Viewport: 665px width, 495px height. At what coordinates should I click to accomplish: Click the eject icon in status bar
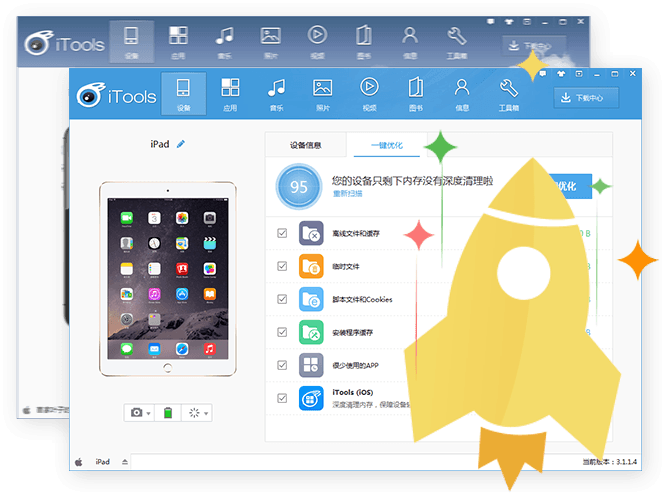(x=125, y=462)
